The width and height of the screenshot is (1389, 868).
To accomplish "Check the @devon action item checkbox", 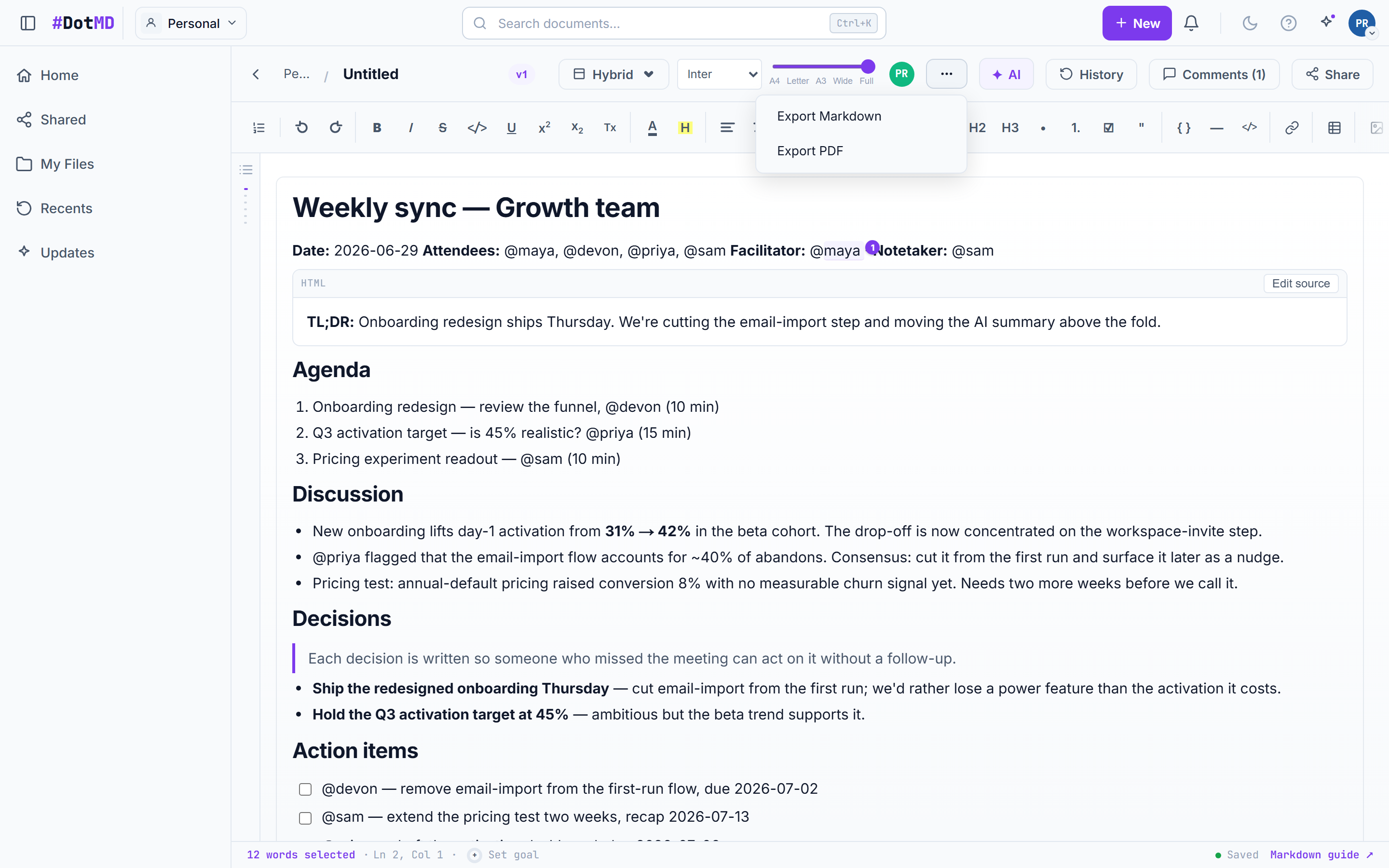I will [305, 789].
